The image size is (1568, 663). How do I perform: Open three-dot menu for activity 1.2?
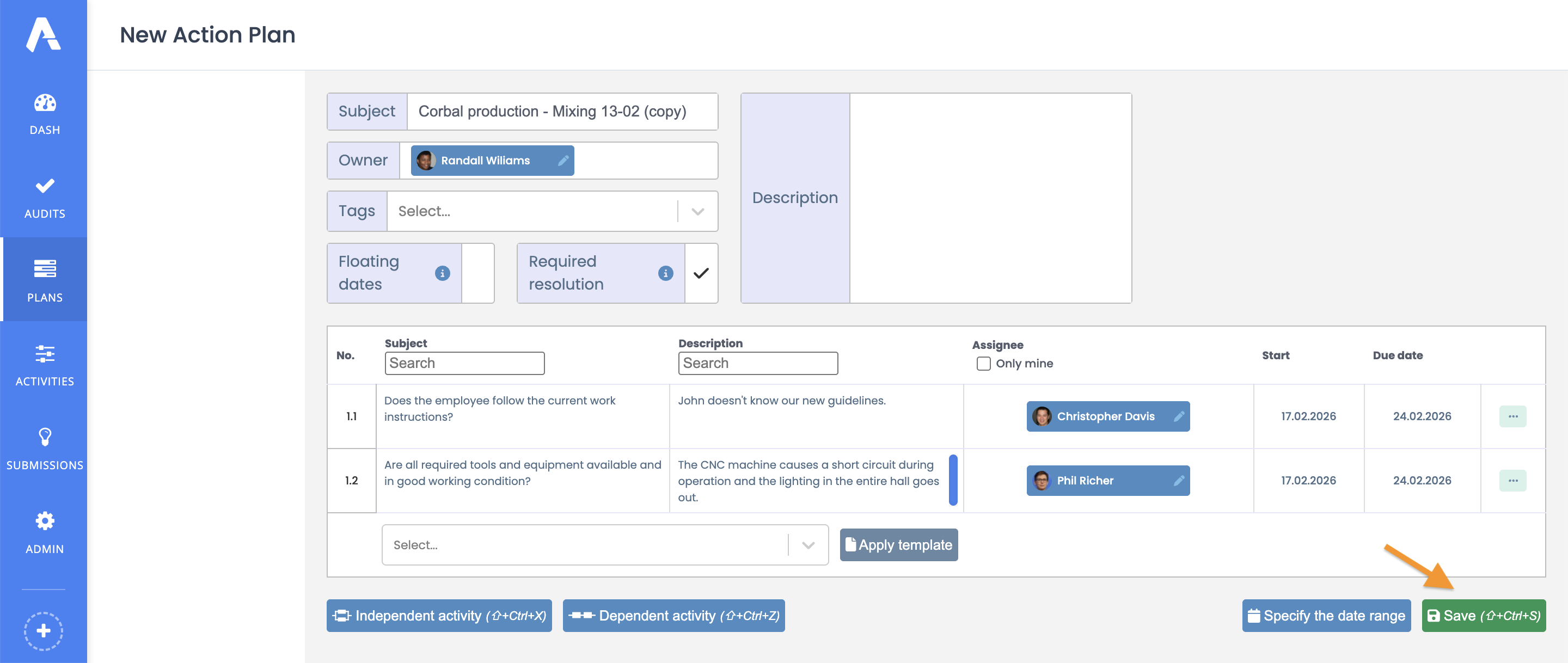tap(1512, 481)
